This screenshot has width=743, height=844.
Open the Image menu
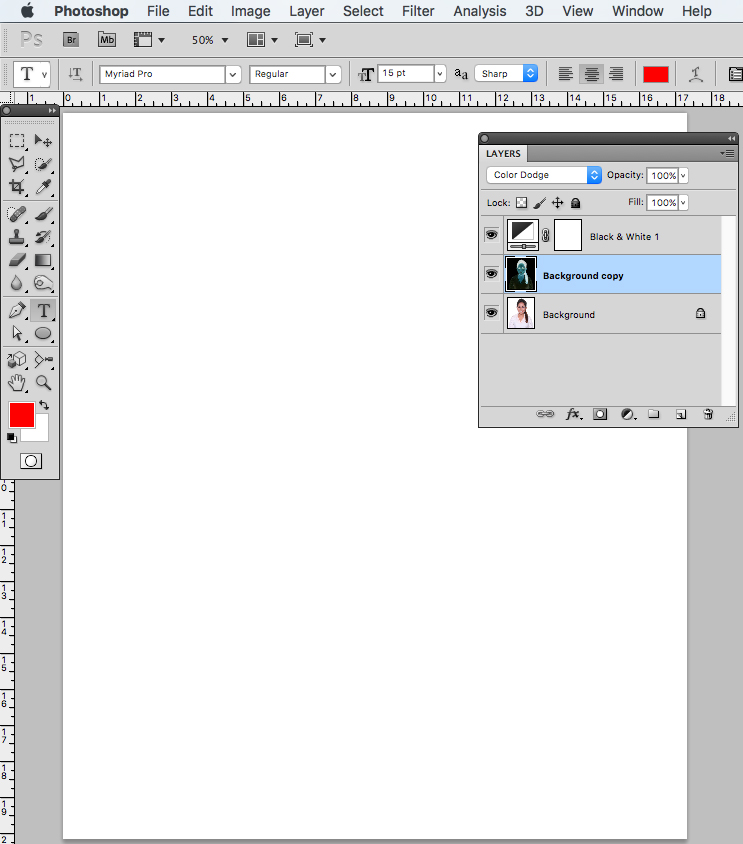click(x=250, y=11)
